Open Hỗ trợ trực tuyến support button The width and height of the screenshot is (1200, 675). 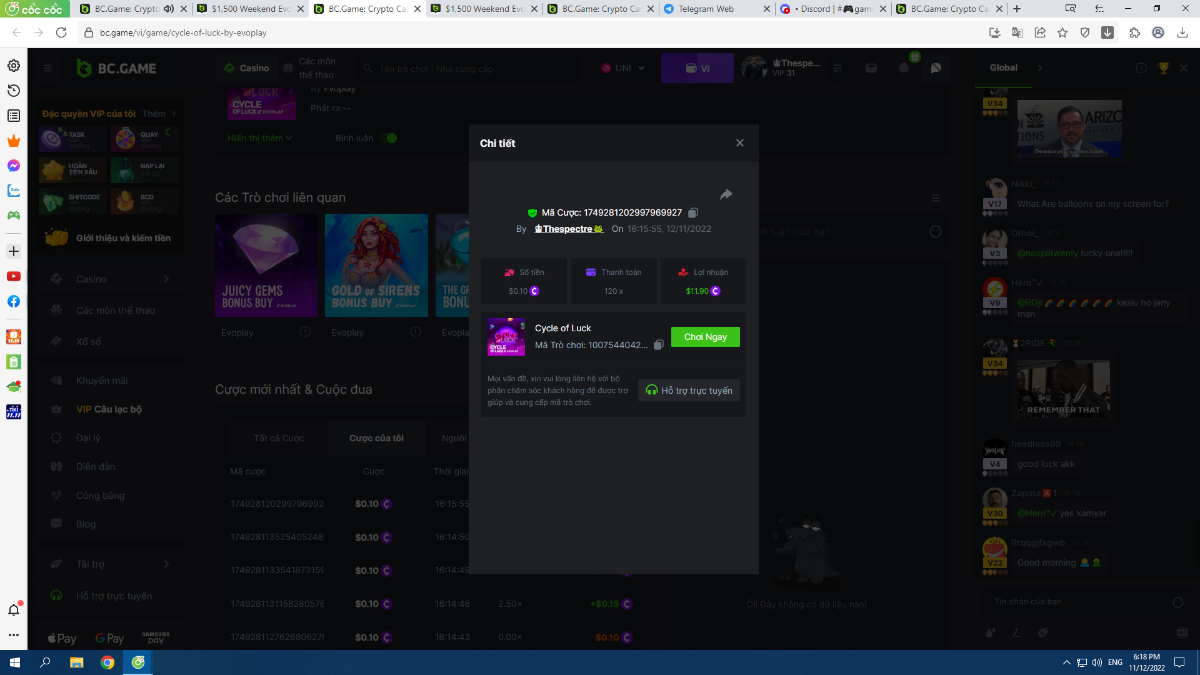tap(689, 390)
